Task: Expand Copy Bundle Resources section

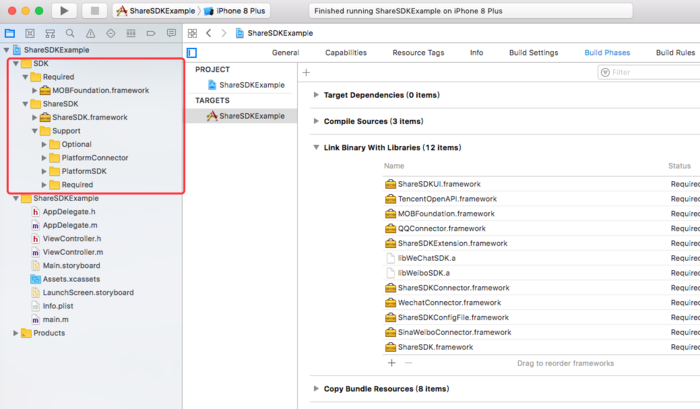Action: click(316, 388)
